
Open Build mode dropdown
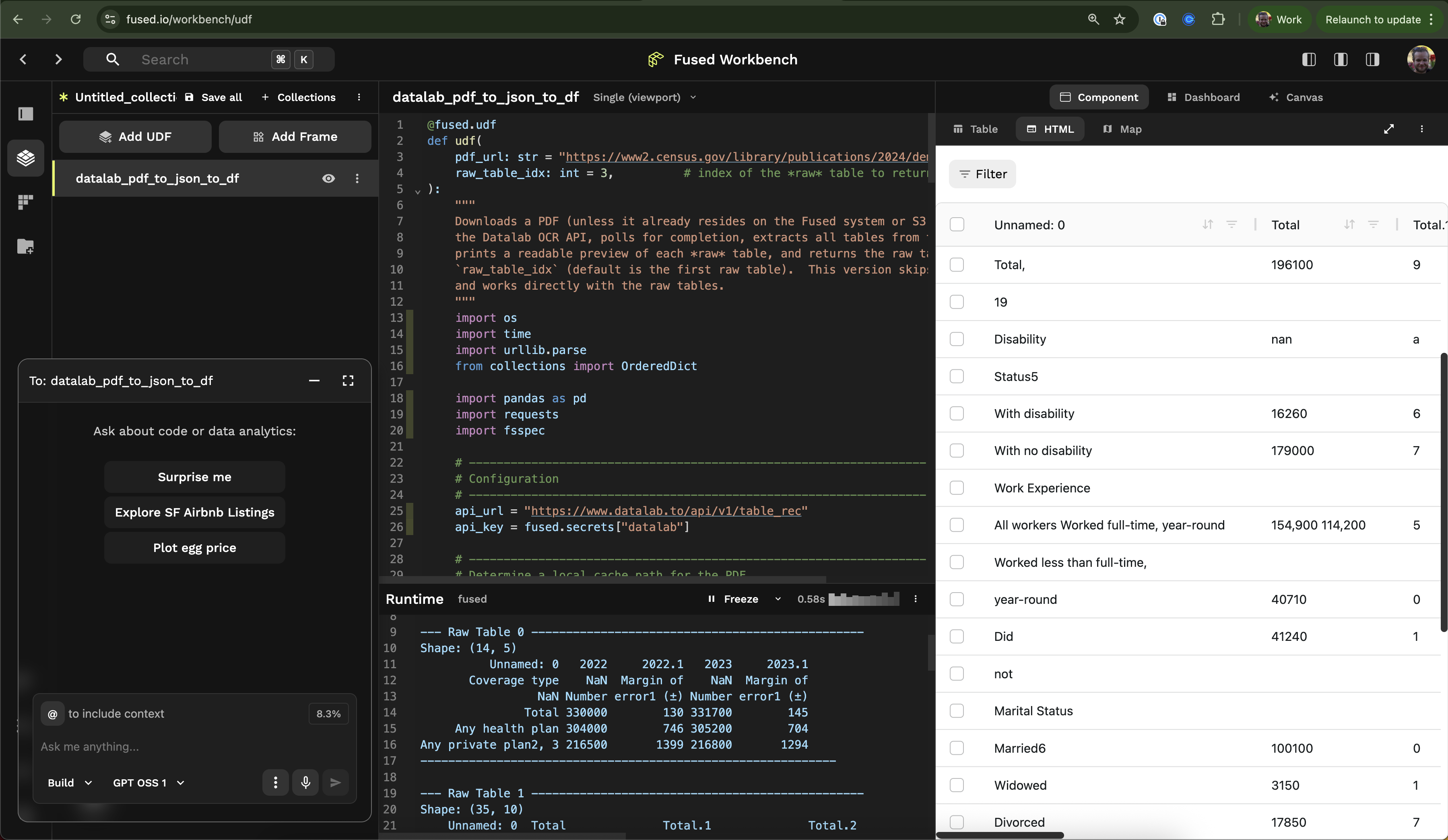(x=70, y=782)
